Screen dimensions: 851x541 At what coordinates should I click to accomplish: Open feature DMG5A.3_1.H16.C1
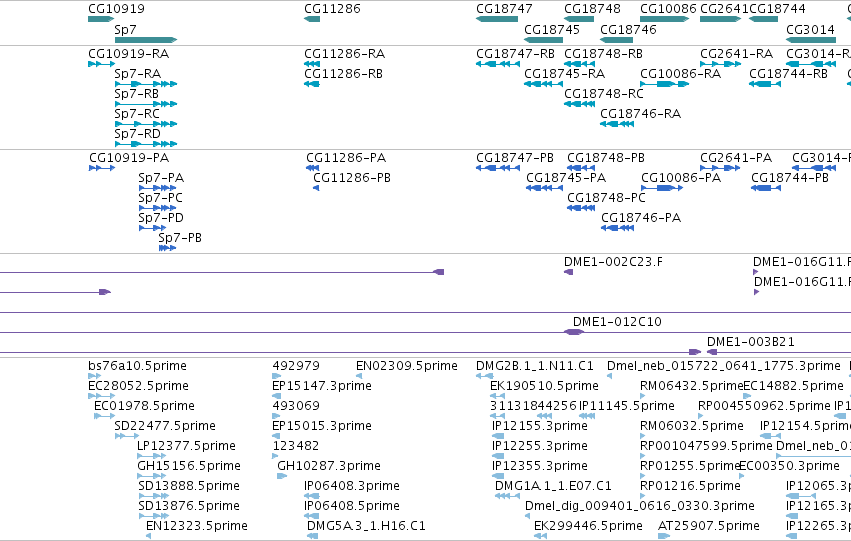click(x=366, y=526)
